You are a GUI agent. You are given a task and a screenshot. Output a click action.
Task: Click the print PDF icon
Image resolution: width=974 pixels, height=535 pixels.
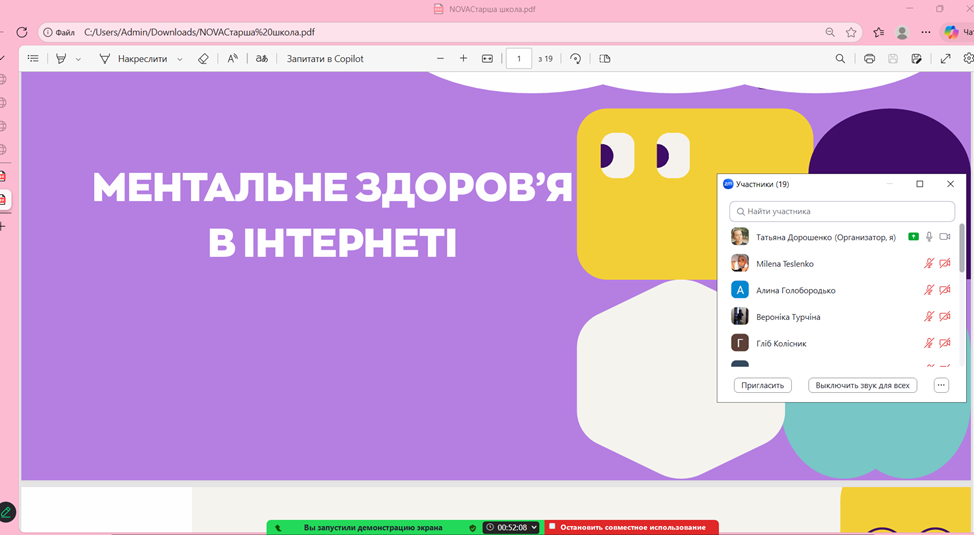click(869, 59)
